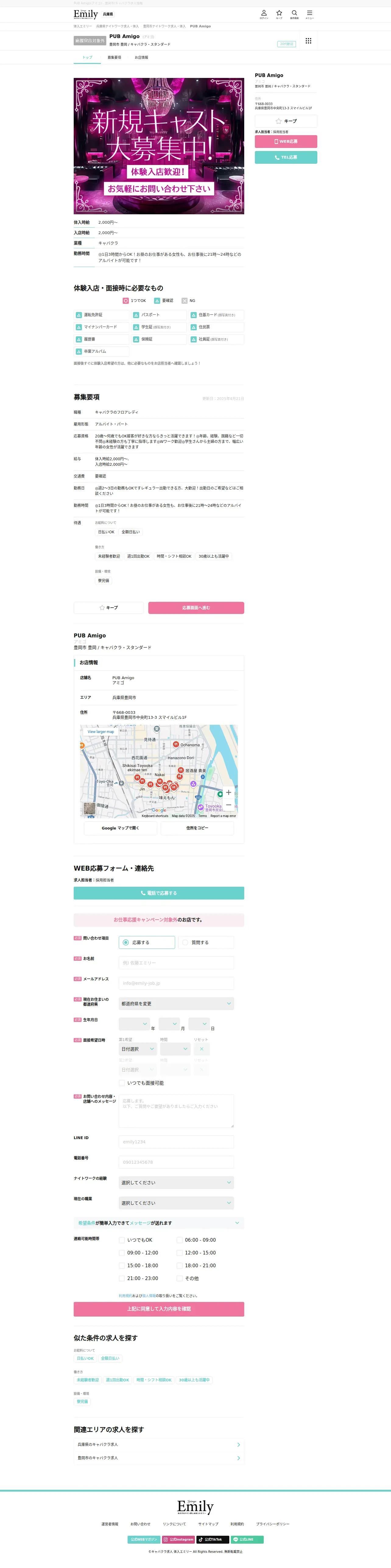The height and width of the screenshot is (1568, 391).
Task: Open the nine-dot grid icon beside shop title
Action: 308,41
